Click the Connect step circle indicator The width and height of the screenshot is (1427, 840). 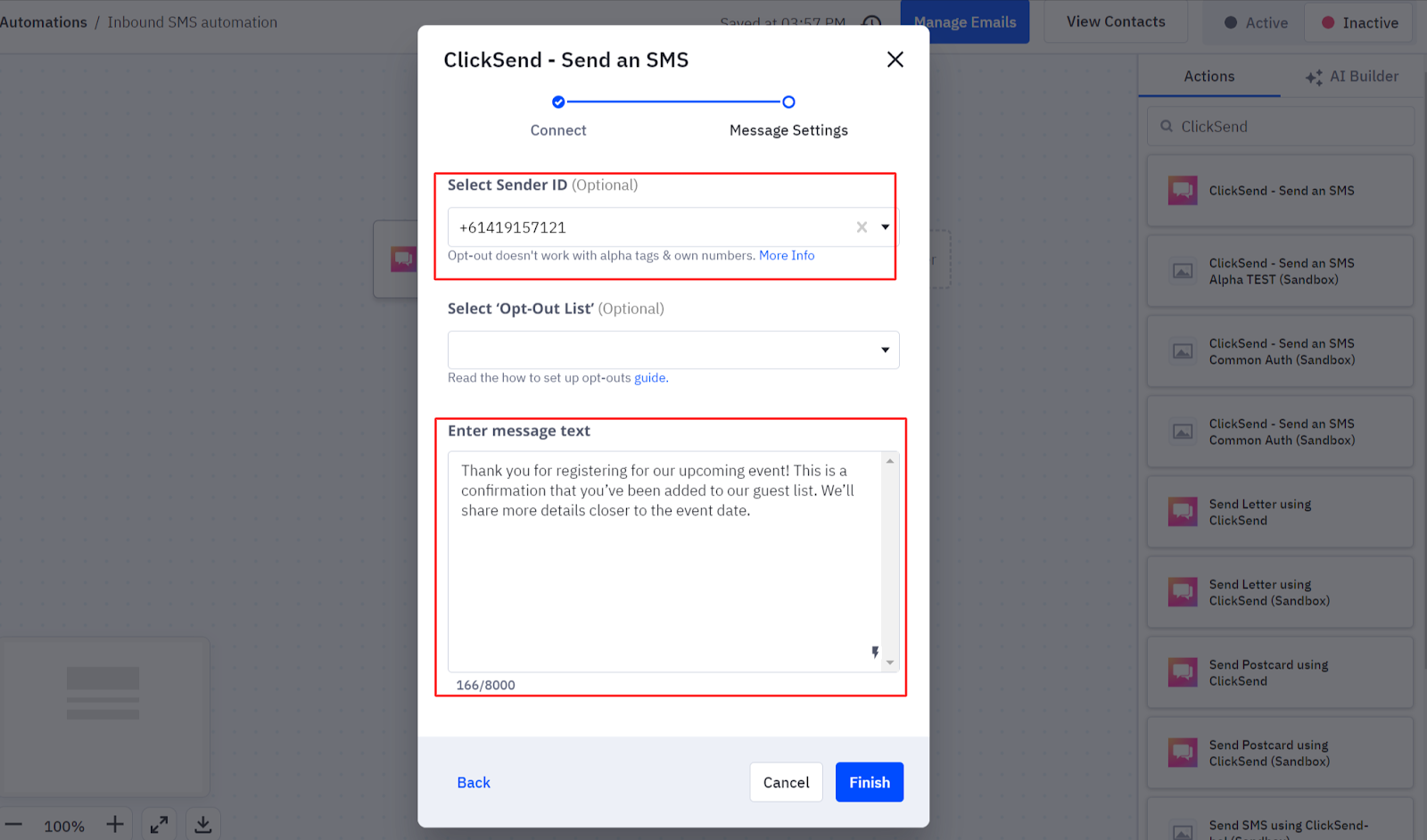(558, 103)
